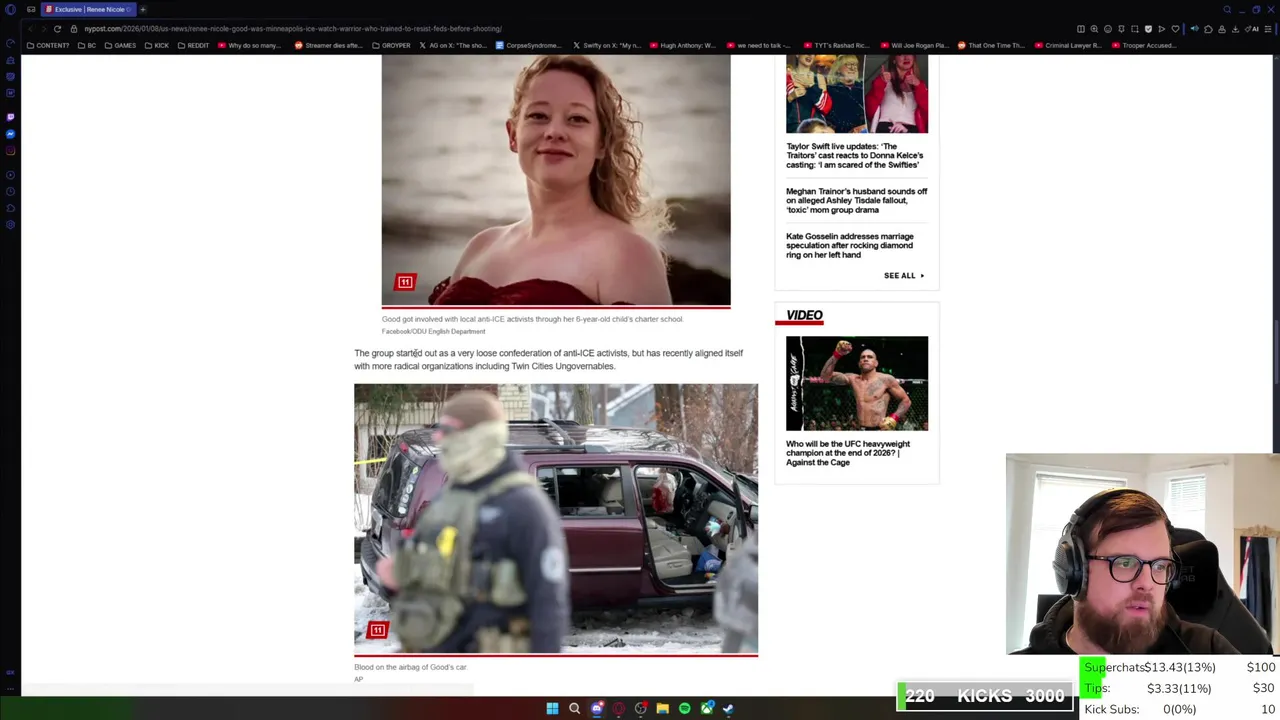Open 'Hugh Anthony: W...' bookmark
Image resolution: width=1280 pixels, height=720 pixels.
pyautogui.click(x=683, y=45)
